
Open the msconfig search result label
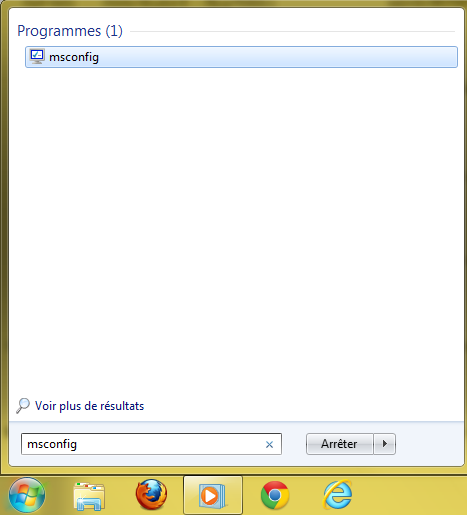pos(74,57)
